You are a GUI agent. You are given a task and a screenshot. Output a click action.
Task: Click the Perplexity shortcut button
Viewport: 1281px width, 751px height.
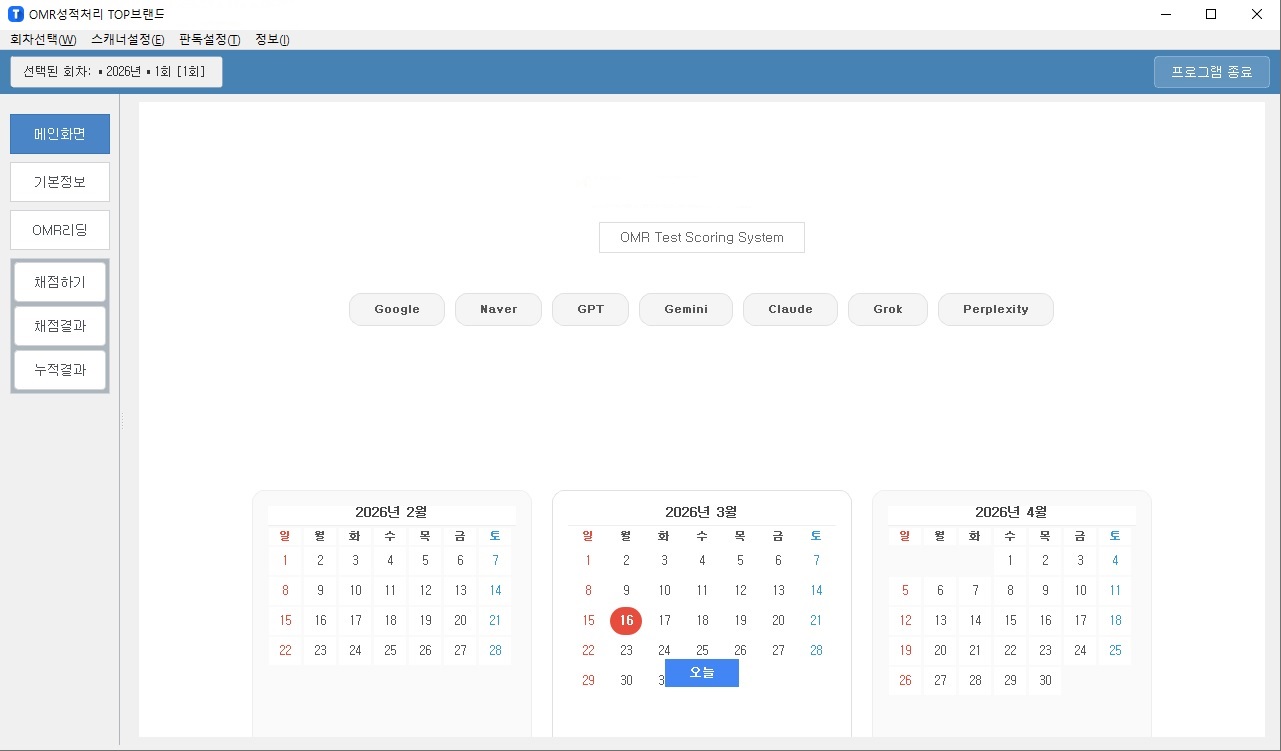tap(995, 309)
